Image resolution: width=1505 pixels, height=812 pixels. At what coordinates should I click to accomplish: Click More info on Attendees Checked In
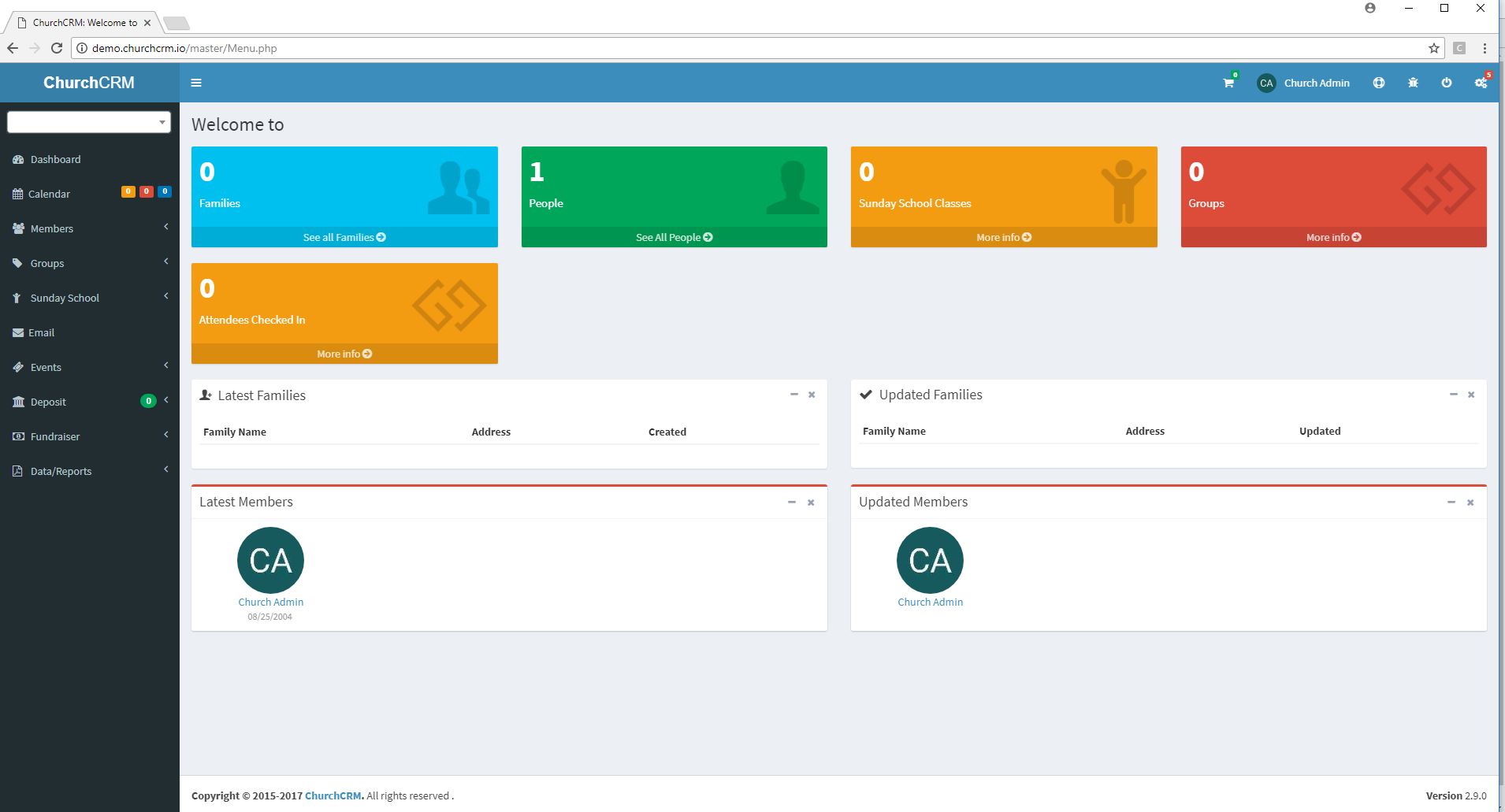pos(344,354)
